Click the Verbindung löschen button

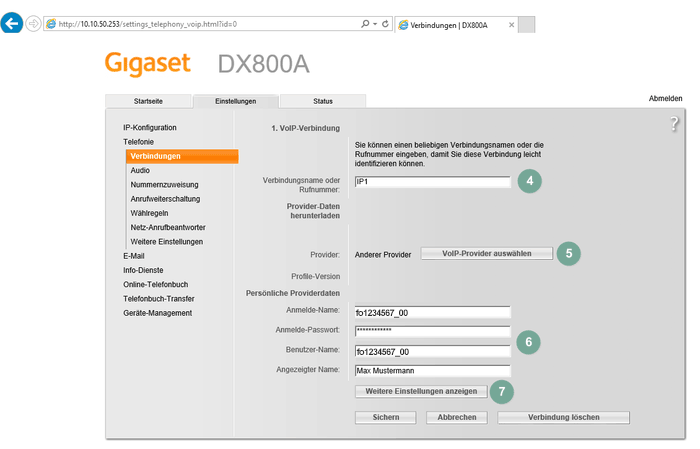click(563, 417)
